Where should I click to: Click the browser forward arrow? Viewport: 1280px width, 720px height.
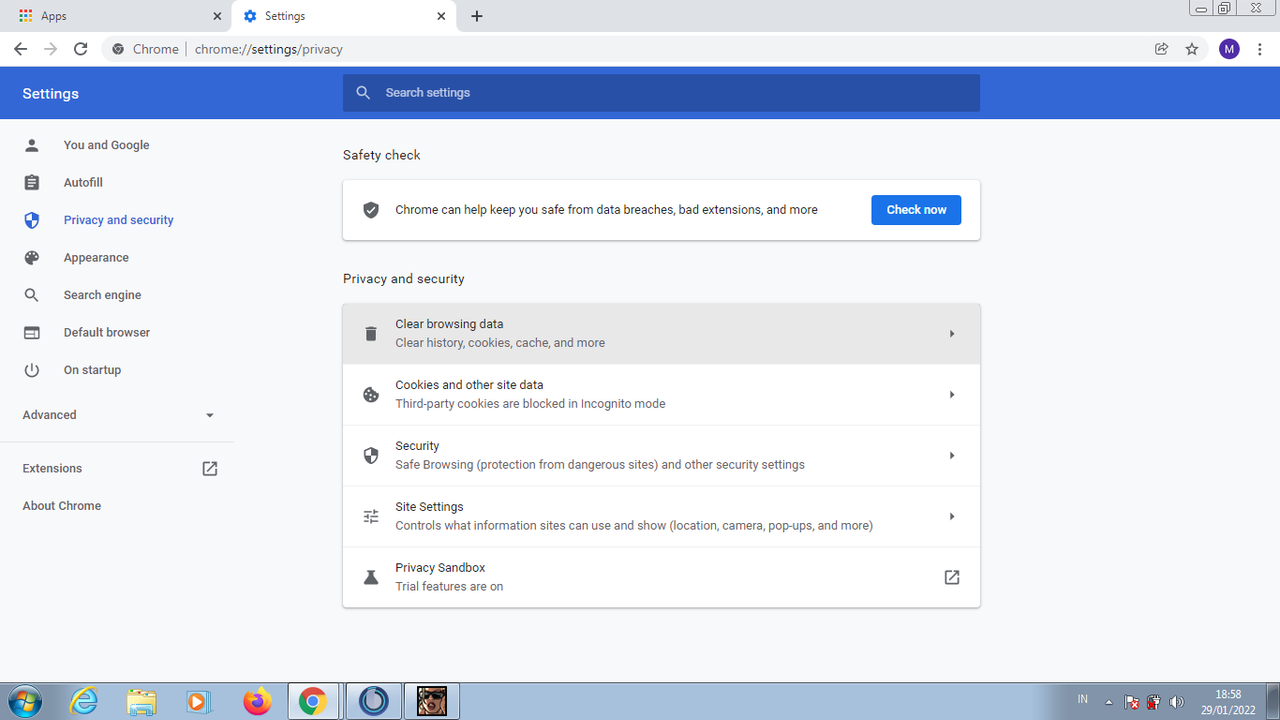tap(50, 49)
